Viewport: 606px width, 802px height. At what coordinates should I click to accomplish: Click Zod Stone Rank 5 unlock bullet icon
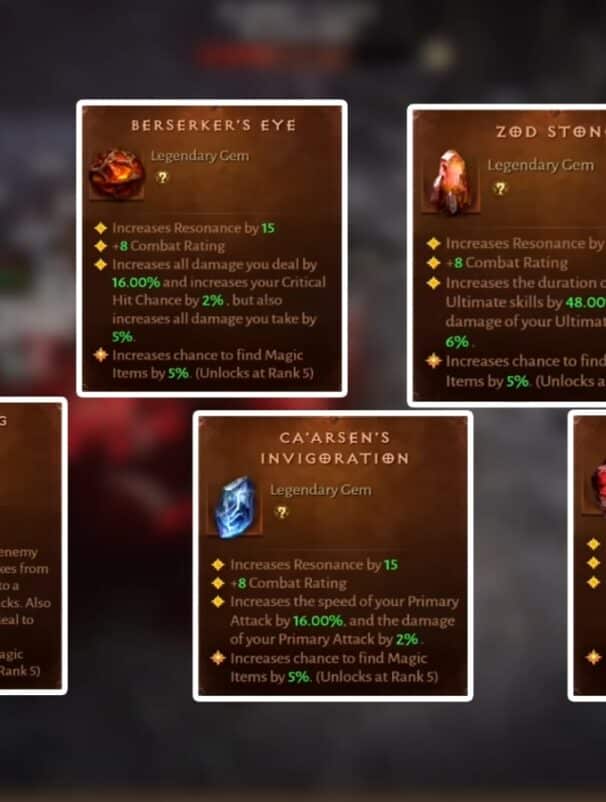click(x=434, y=361)
